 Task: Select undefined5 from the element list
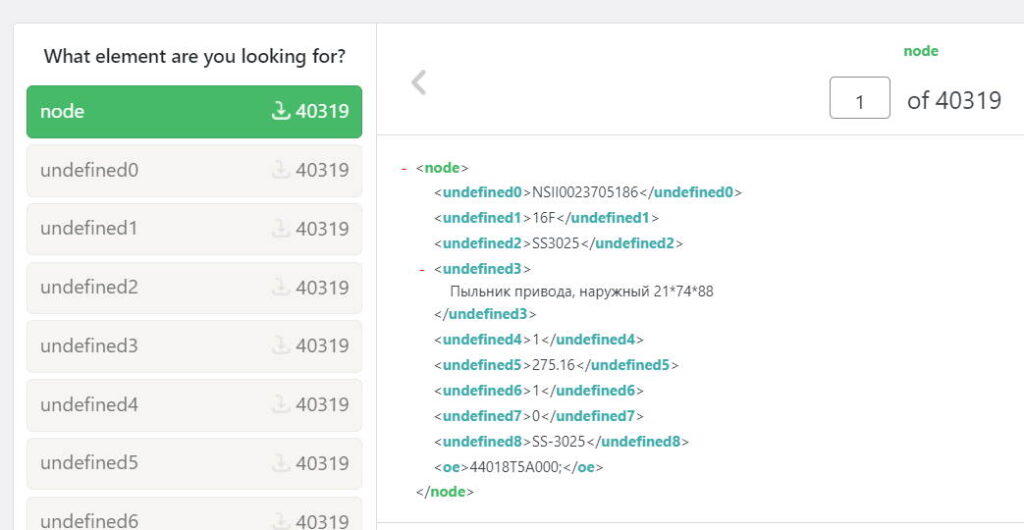coord(150,463)
